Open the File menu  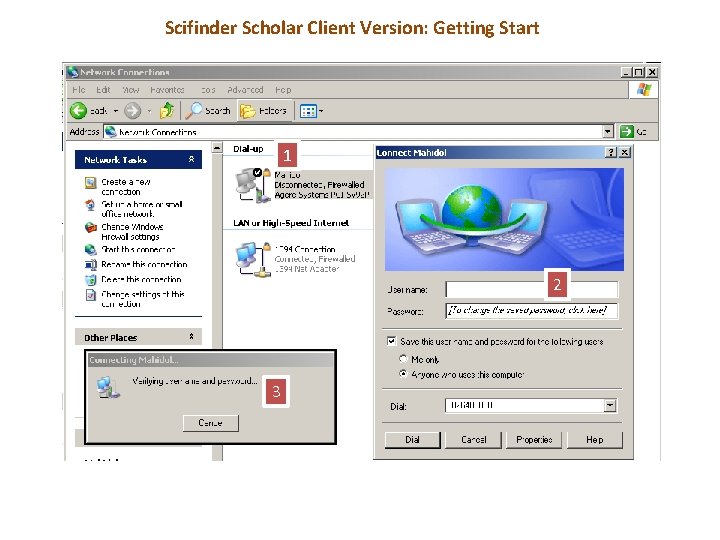pyautogui.click(x=79, y=90)
